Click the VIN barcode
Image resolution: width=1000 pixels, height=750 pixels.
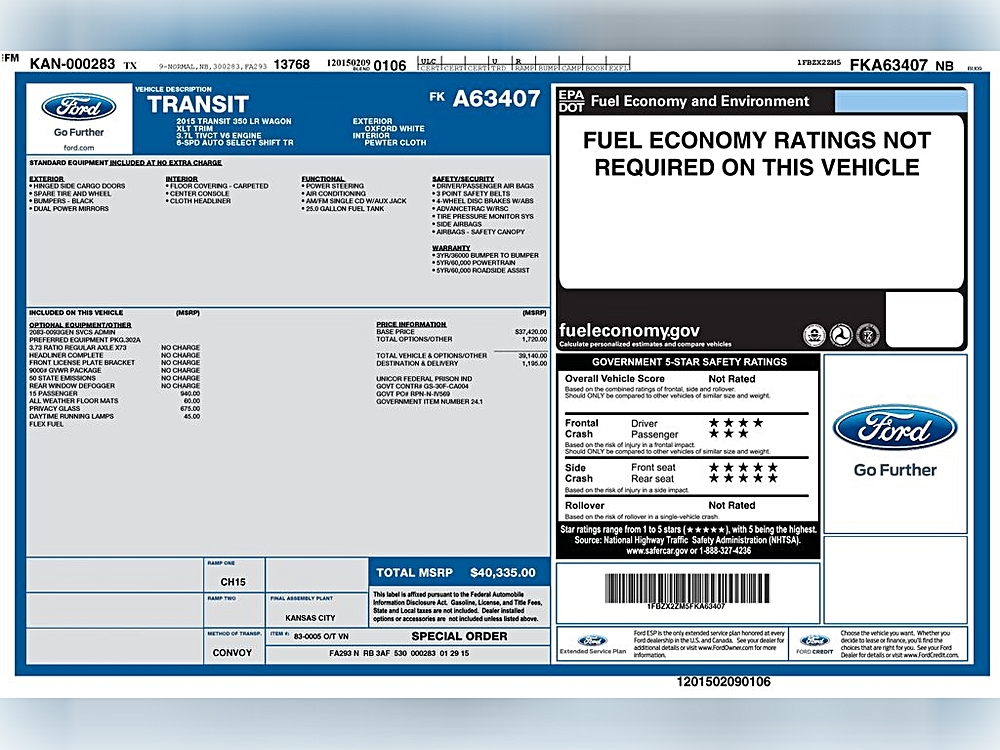687,588
